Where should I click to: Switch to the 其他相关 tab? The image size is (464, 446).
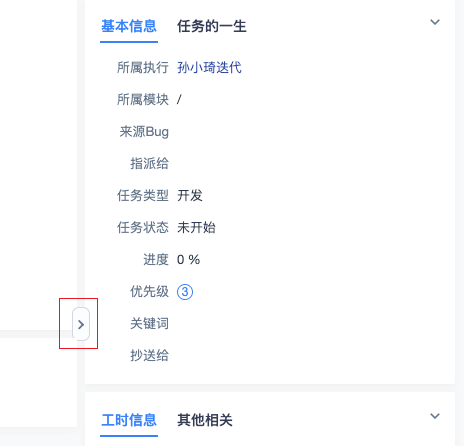point(205,420)
